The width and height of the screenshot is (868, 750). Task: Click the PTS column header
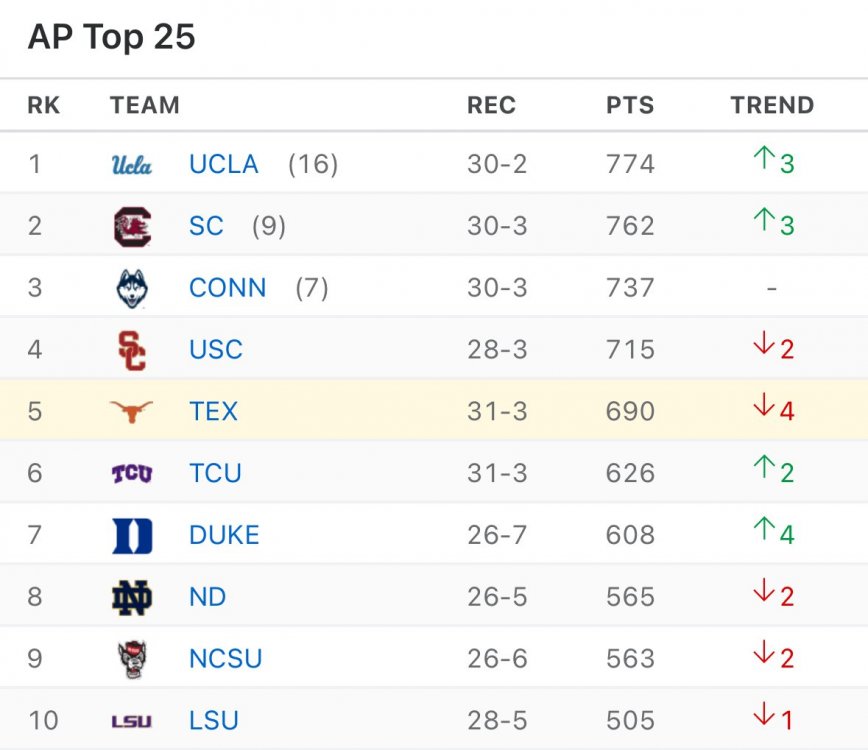coord(630,105)
